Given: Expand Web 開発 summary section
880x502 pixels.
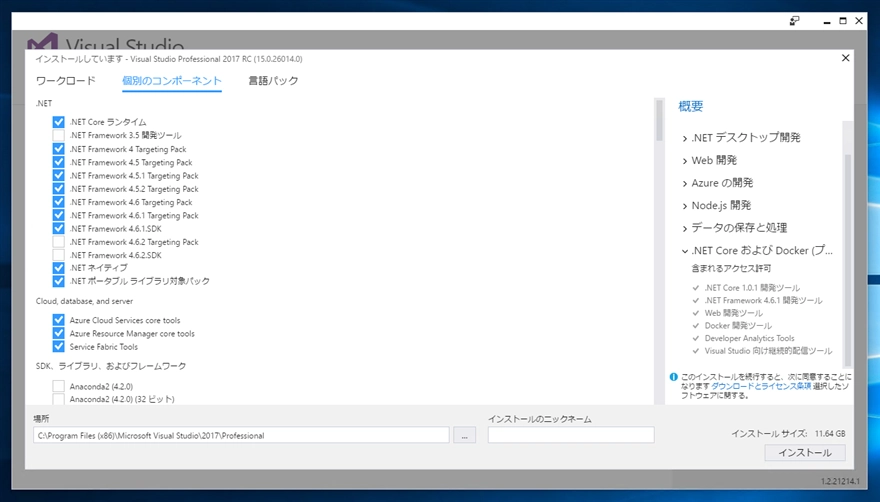Looking at the screenshot, I should [x=684, y=161].
